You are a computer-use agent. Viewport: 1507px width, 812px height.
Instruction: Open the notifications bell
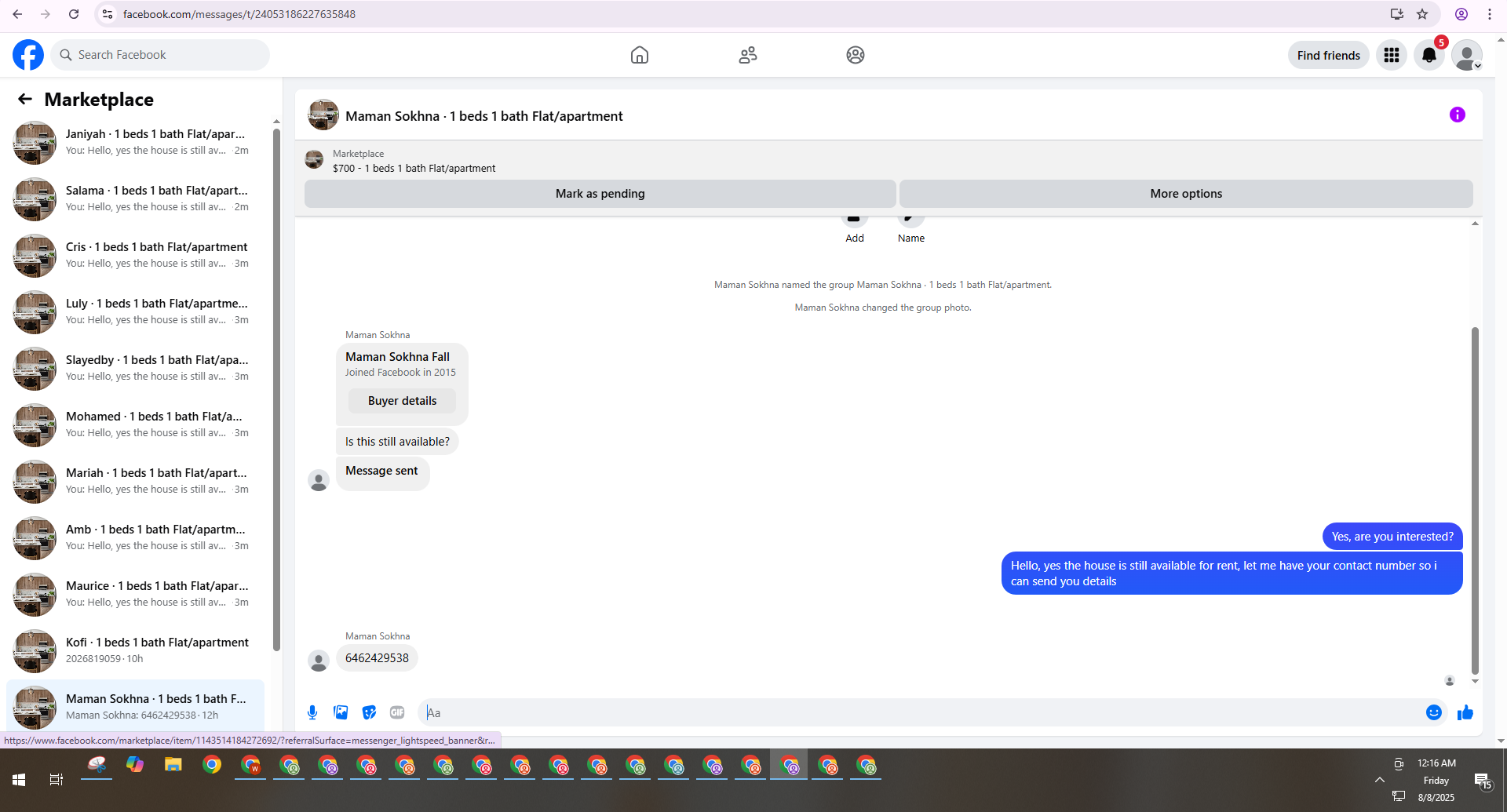(1429, 55)
